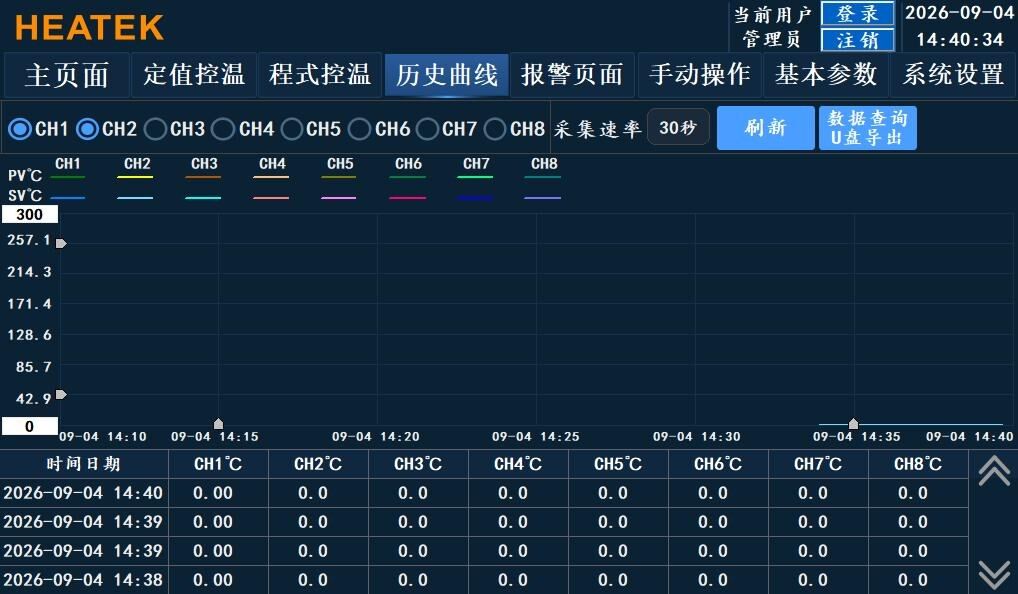Click the 登录 login button
The width and height of the screenshot is (1018, 594).
coord(858,14)
